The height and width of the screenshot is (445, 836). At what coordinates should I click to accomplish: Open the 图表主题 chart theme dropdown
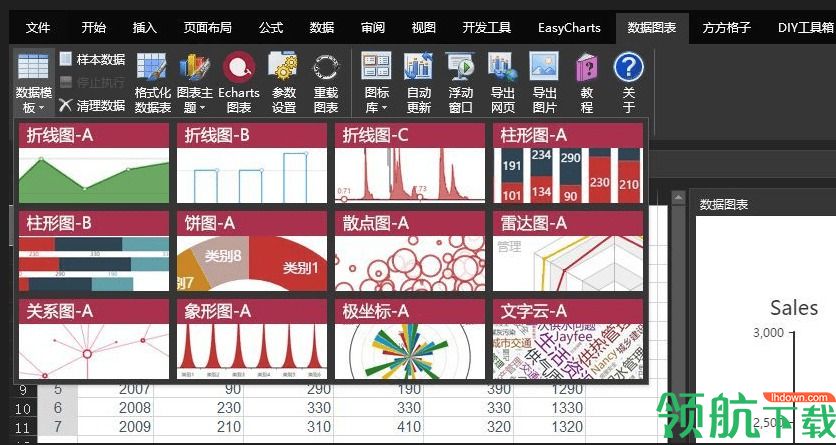click(195, 83)
